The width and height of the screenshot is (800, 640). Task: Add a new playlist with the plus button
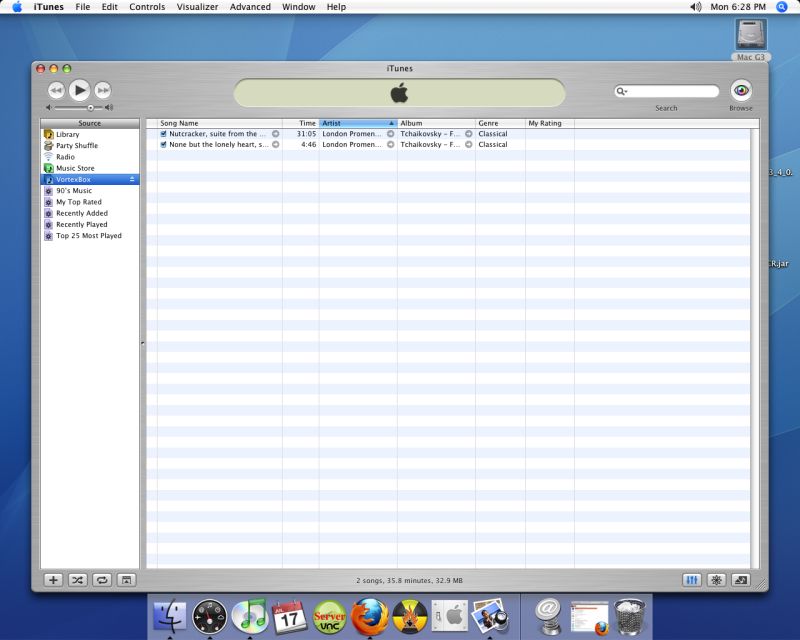[x=53, y=580]
